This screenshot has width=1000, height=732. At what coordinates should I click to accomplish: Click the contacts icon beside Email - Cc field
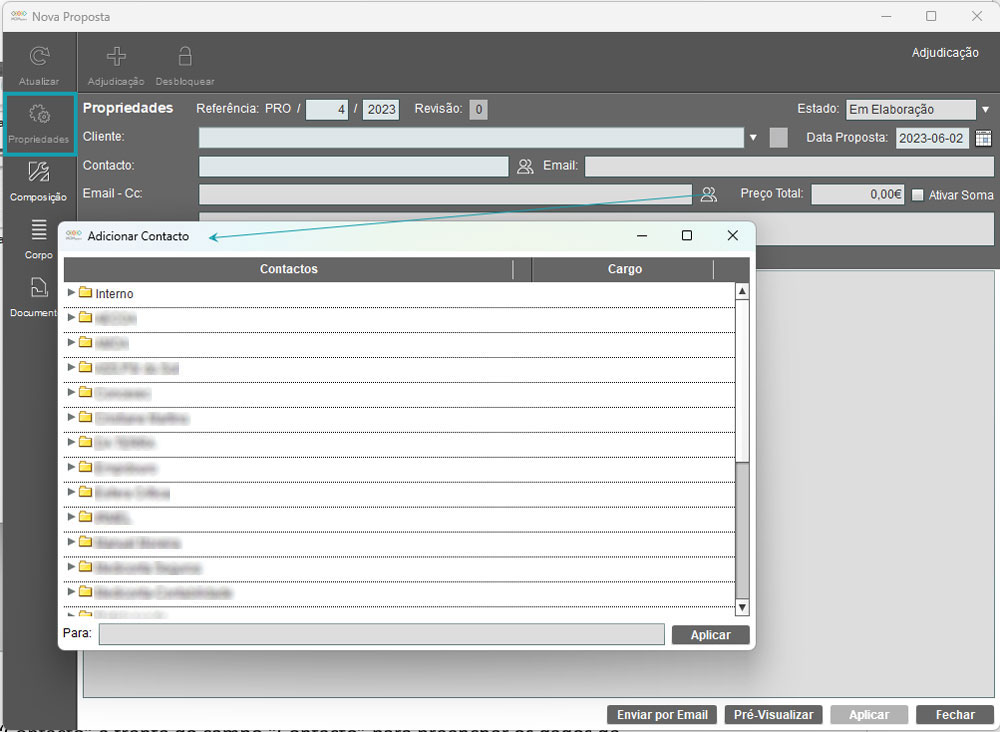[708, 194]
